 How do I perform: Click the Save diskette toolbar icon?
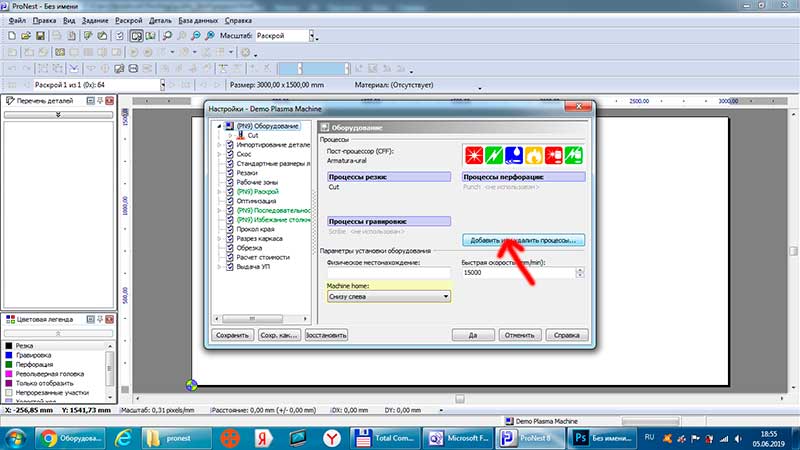[40, 36]
